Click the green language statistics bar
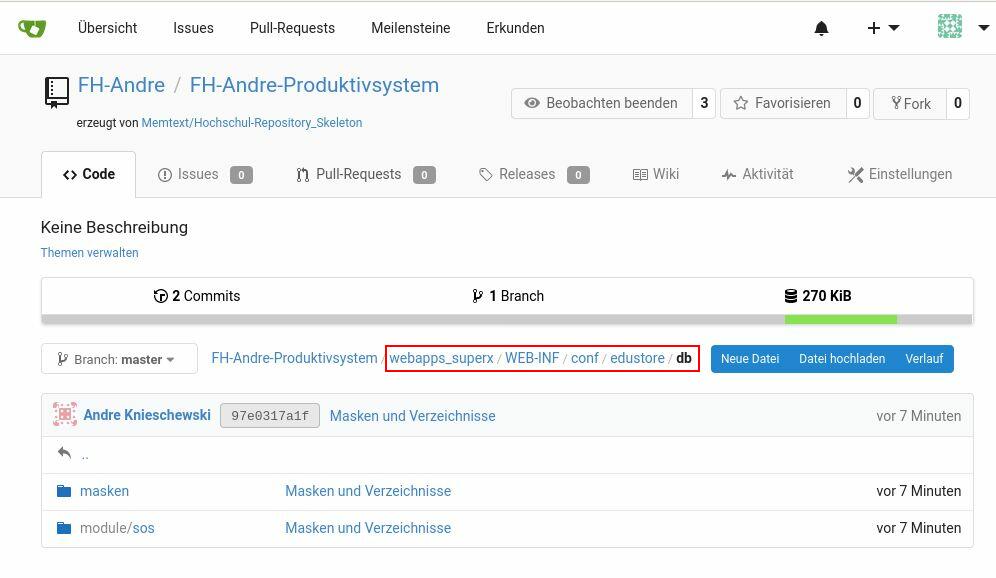This screenshot has height=578, width=996. tap(840, 320)
